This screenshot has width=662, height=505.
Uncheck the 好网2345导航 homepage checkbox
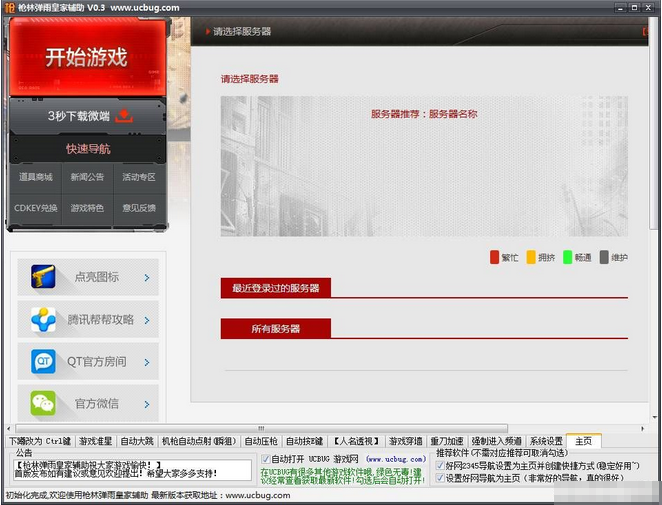tap(441, 465)
